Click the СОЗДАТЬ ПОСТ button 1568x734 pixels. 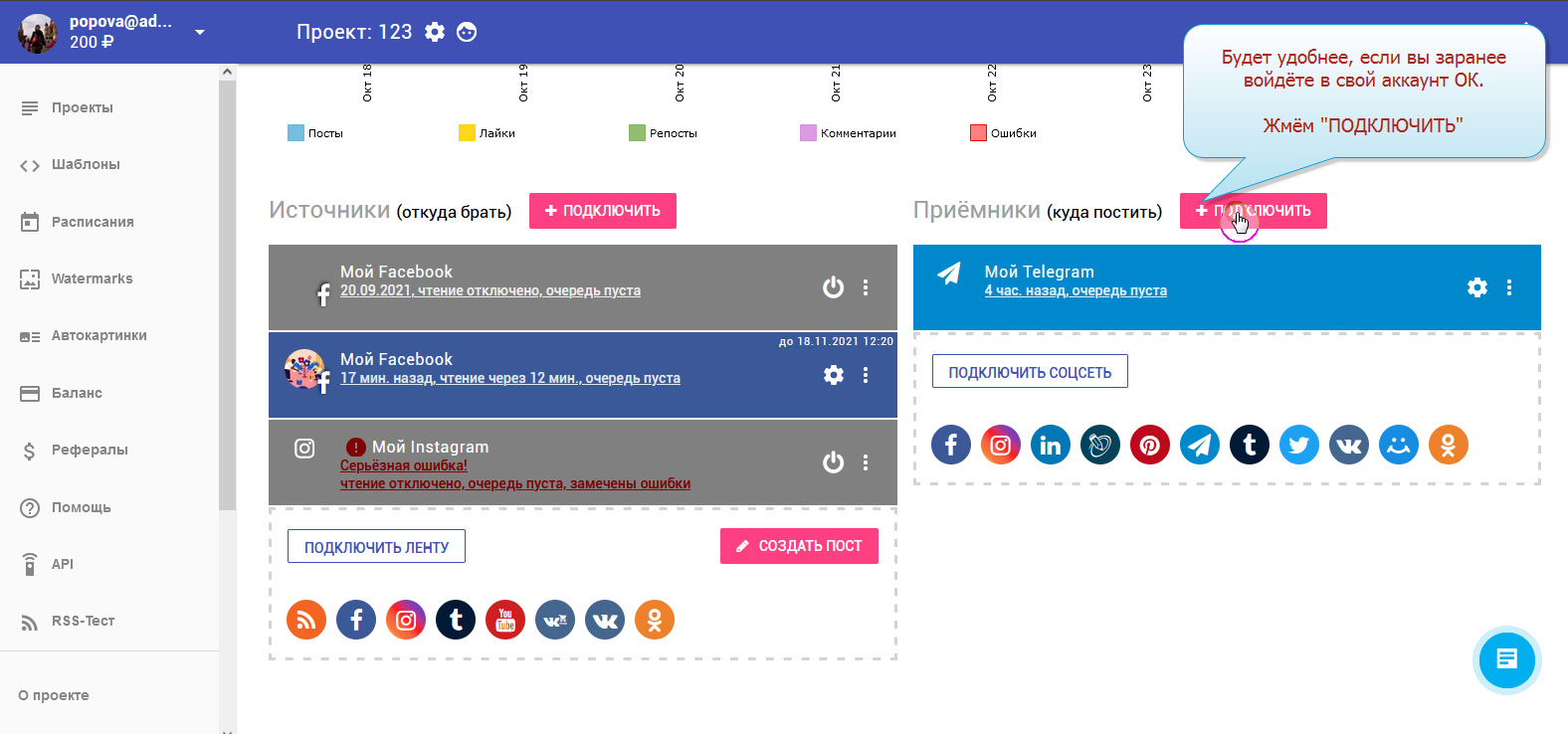pyautogui.click(x=799, y=546)
